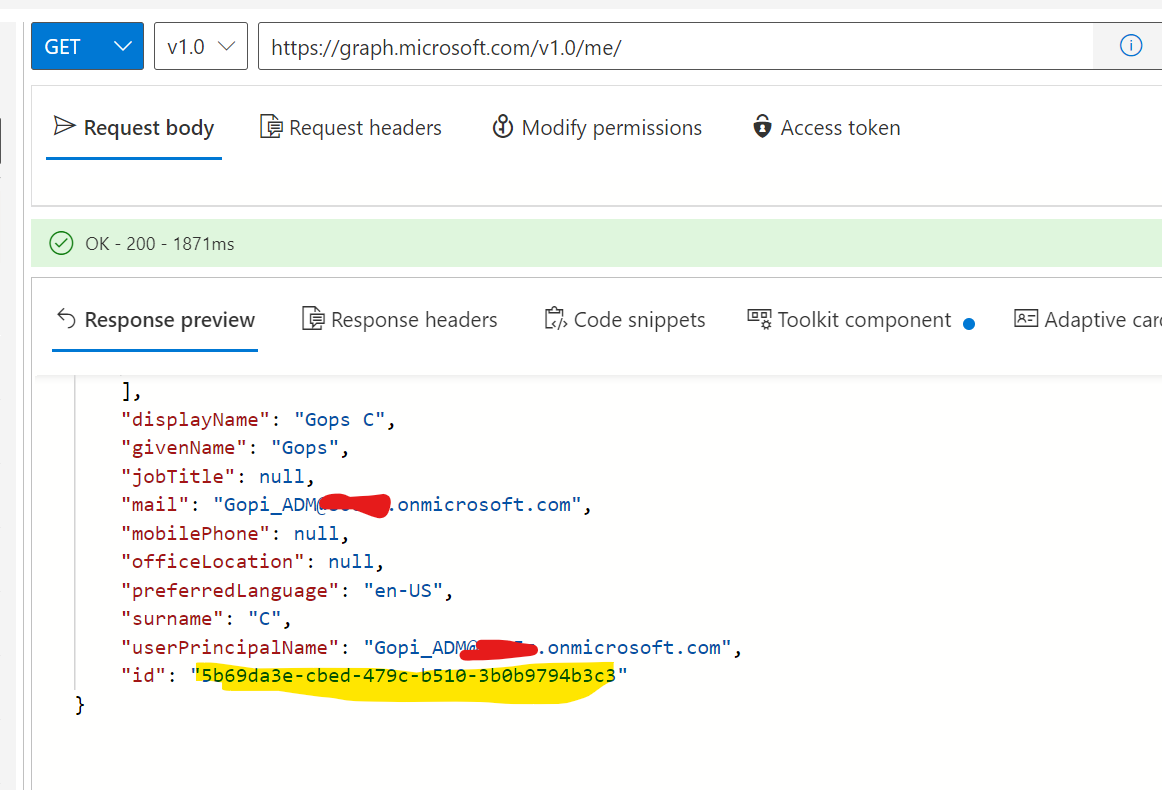The image size is (1162, 790).
Task: Open the v1.0 version dropdown
Action: tap(201, 47)
